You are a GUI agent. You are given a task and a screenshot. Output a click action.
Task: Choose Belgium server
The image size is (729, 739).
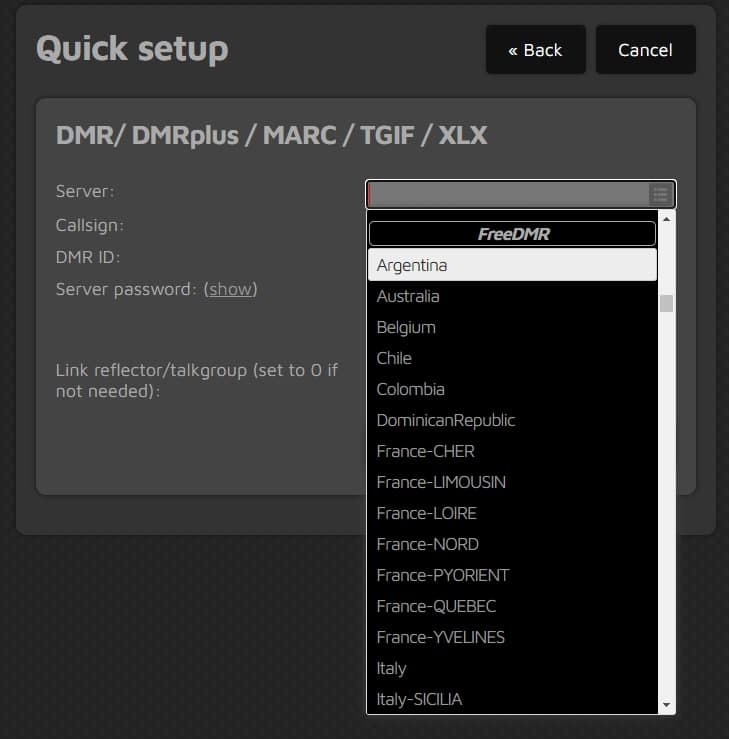point(512,328)
